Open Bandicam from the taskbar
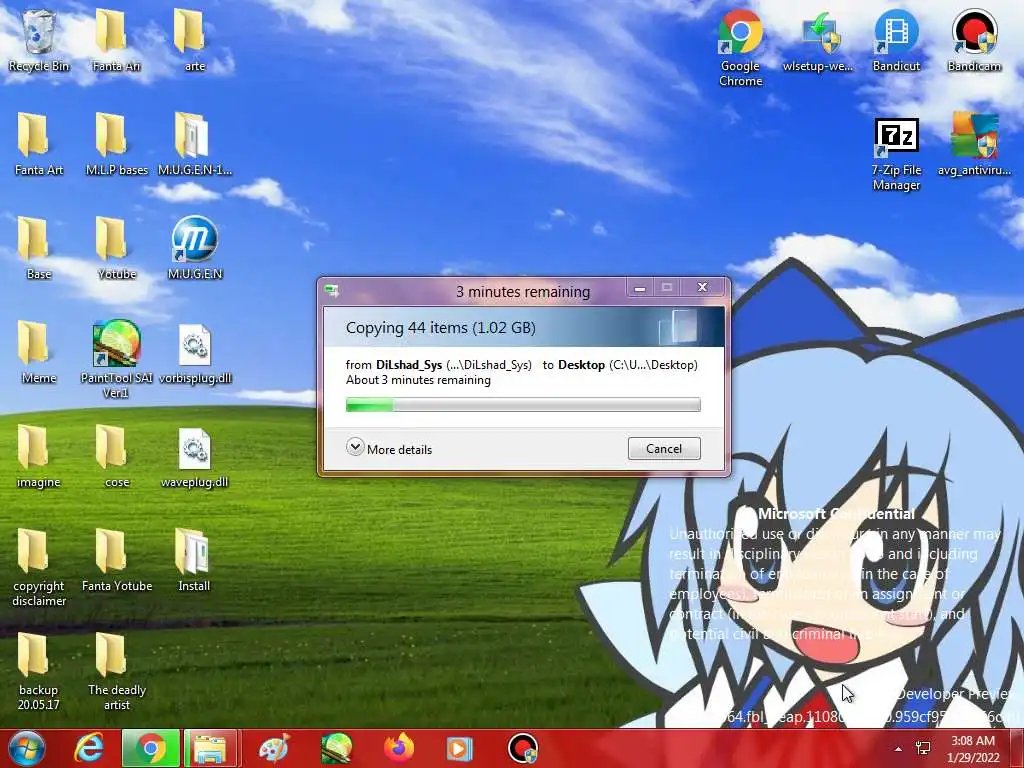The image size is (1024, 768). tap(523, 748)
